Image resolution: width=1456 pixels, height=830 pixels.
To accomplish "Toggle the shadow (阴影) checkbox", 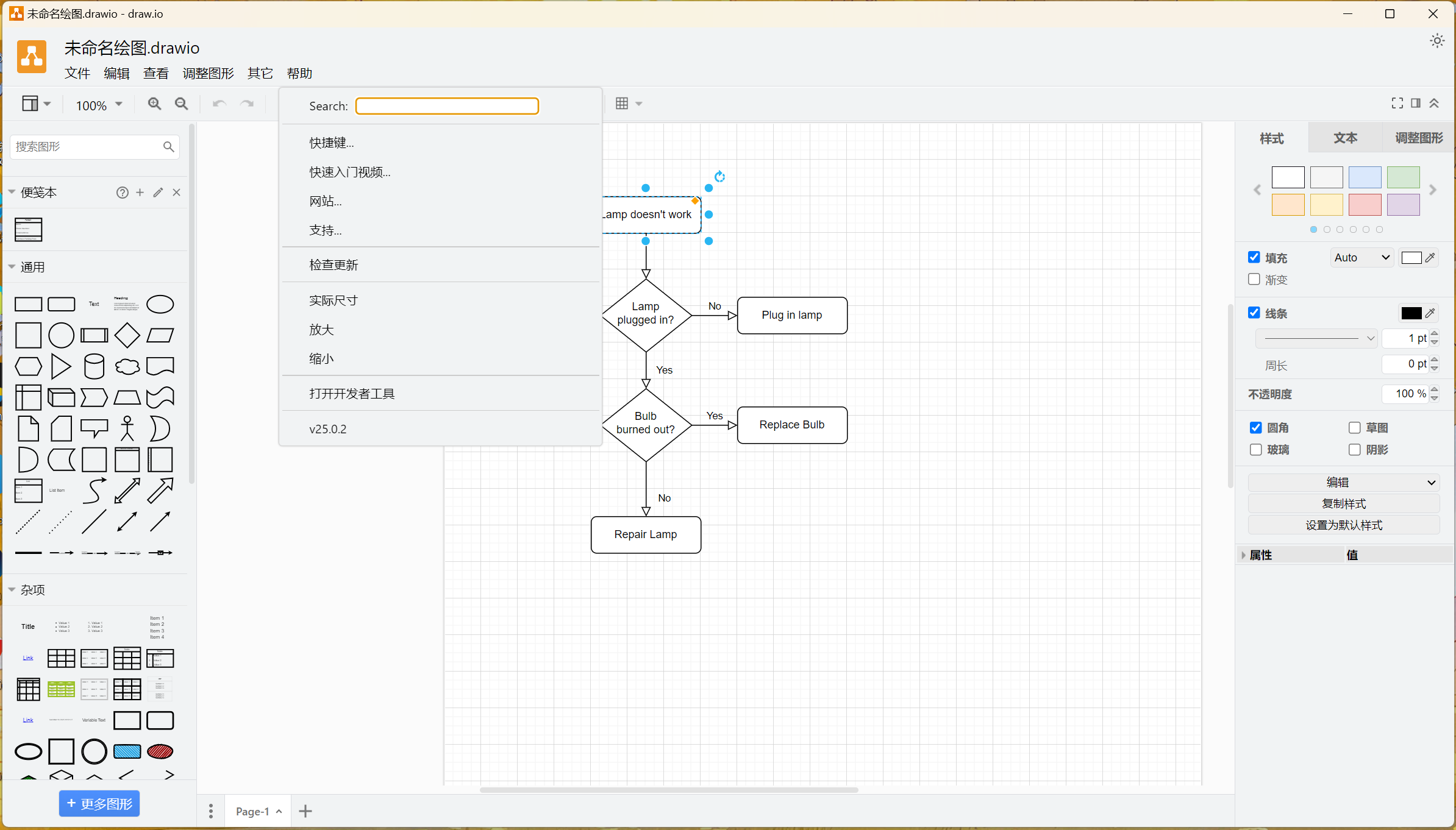I will coord(1354,450).
